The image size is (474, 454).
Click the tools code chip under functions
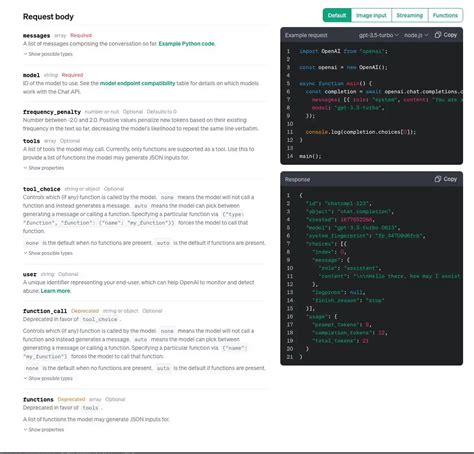[x=90, y=408]
